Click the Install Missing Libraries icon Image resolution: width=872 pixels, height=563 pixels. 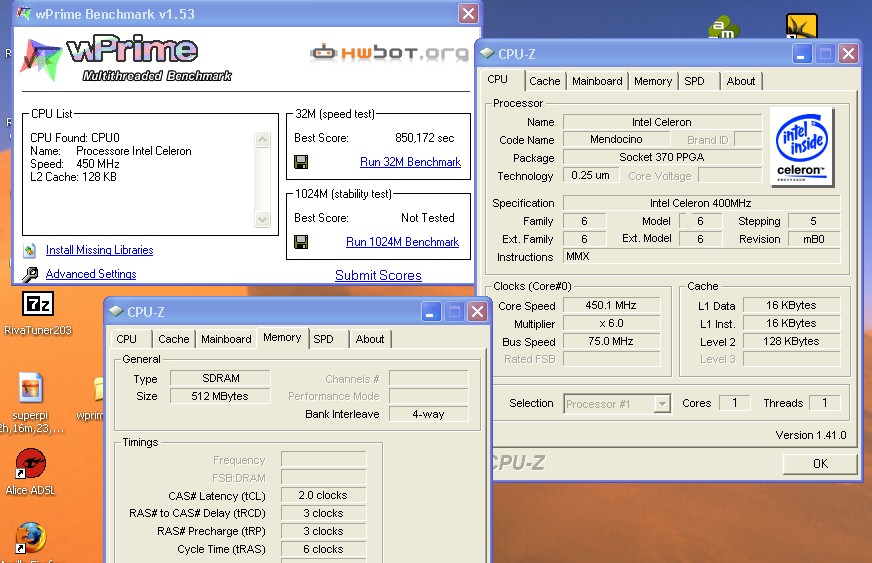point(30,250)
